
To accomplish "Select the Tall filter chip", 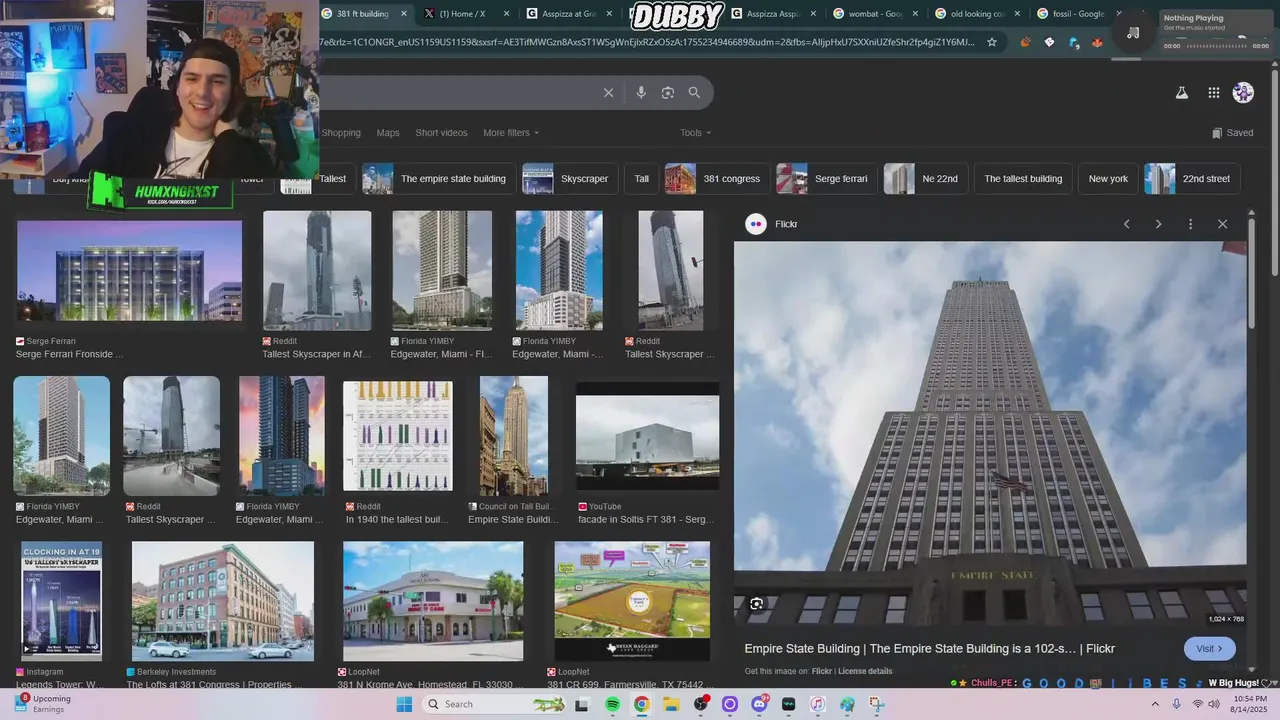I will [x=642, y=179].
